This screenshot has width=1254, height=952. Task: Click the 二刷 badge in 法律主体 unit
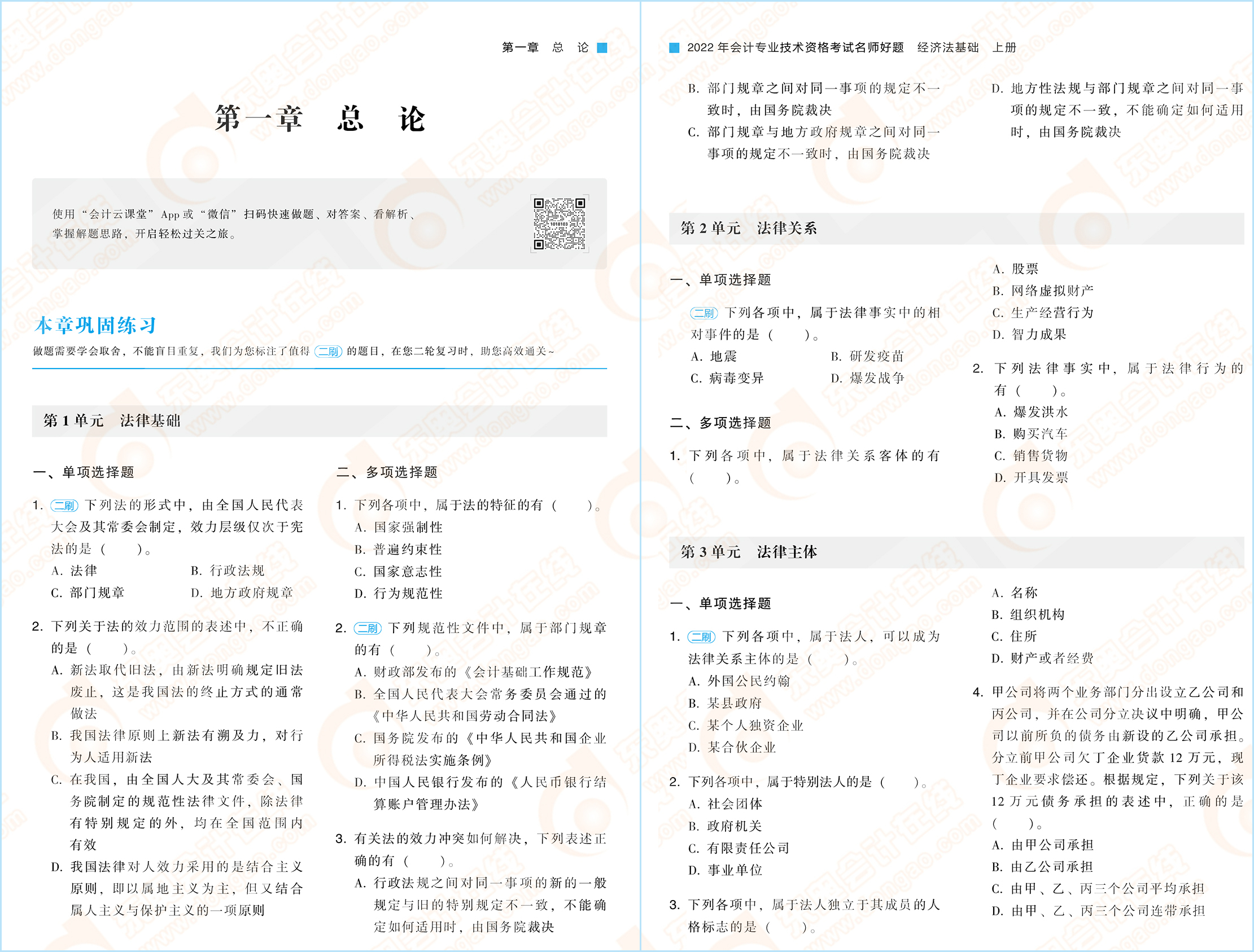703,637
